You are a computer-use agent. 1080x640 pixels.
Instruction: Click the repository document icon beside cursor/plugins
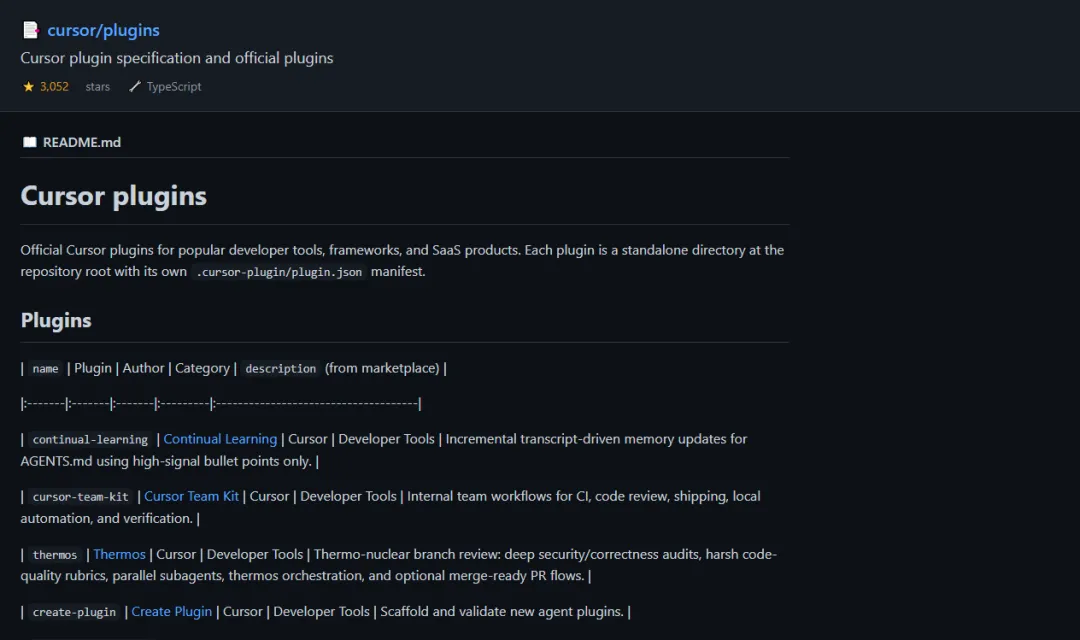(30, 30)
